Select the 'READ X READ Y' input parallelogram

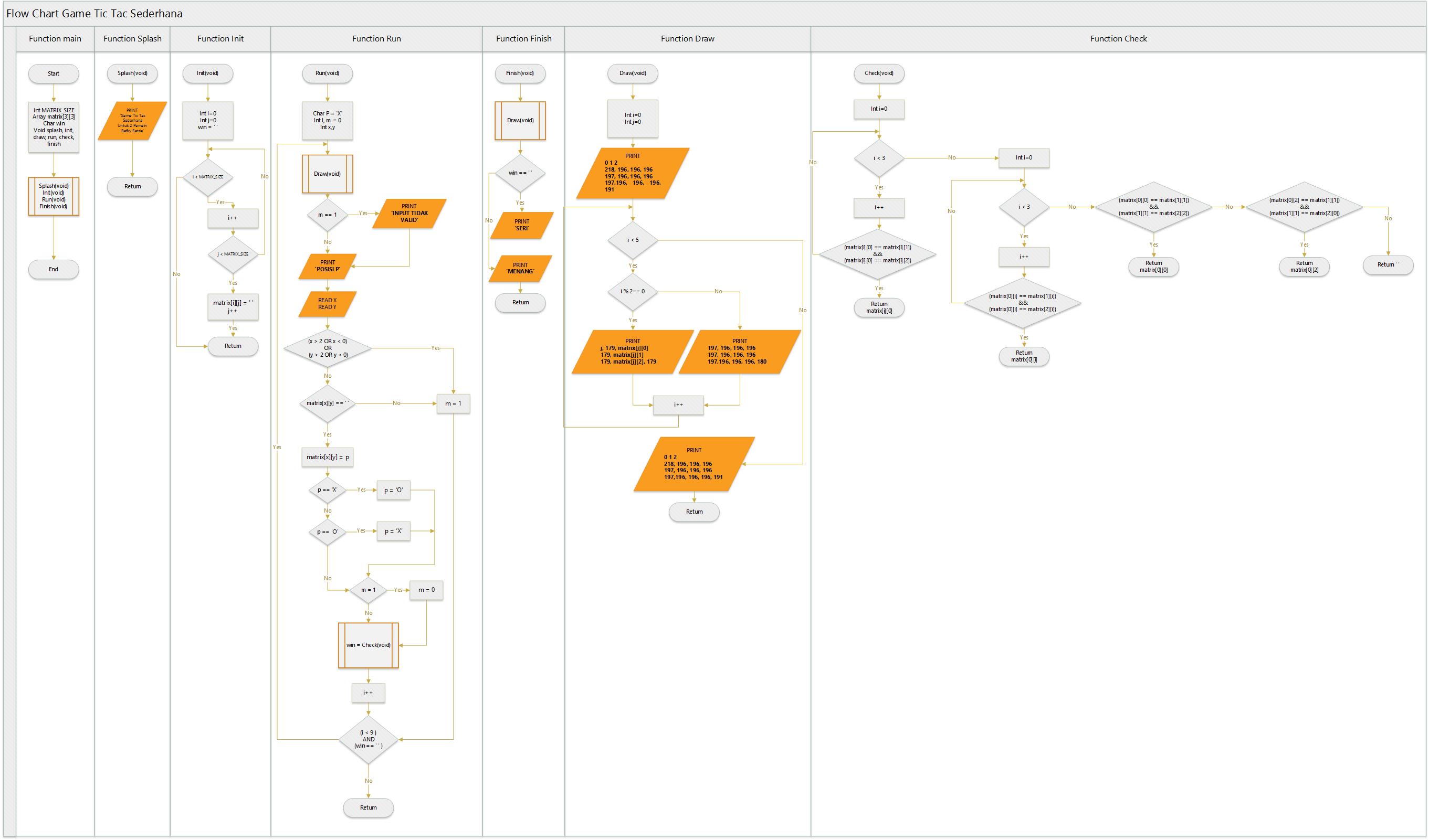click(x=327, y=304)
